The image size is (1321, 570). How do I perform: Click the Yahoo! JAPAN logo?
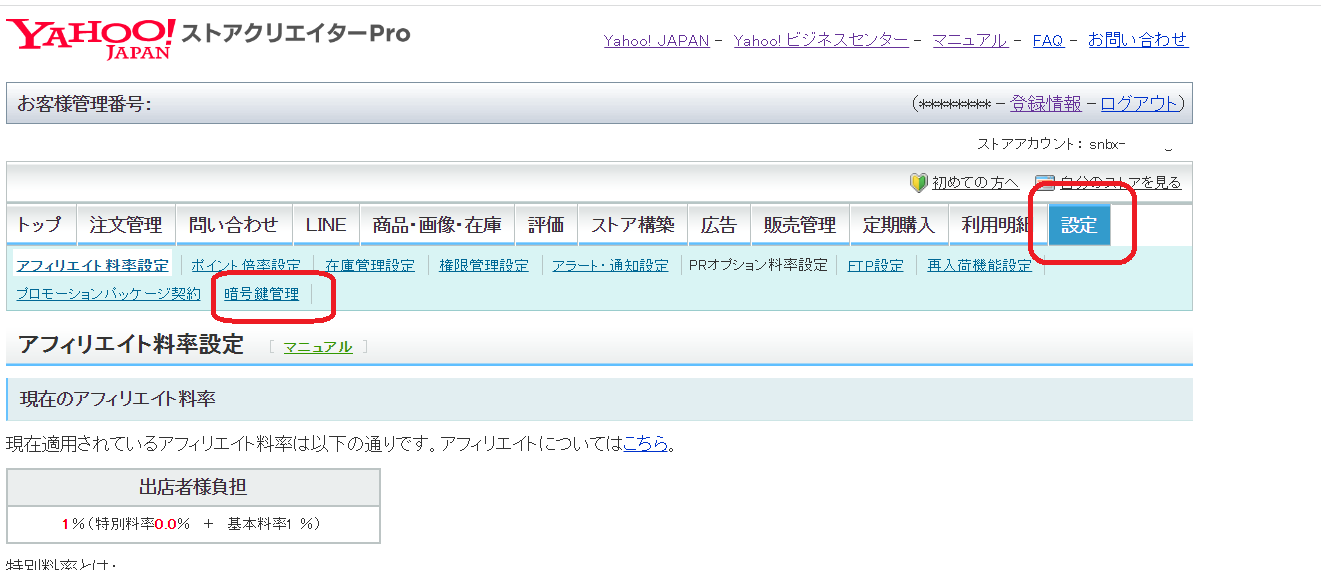91,38
